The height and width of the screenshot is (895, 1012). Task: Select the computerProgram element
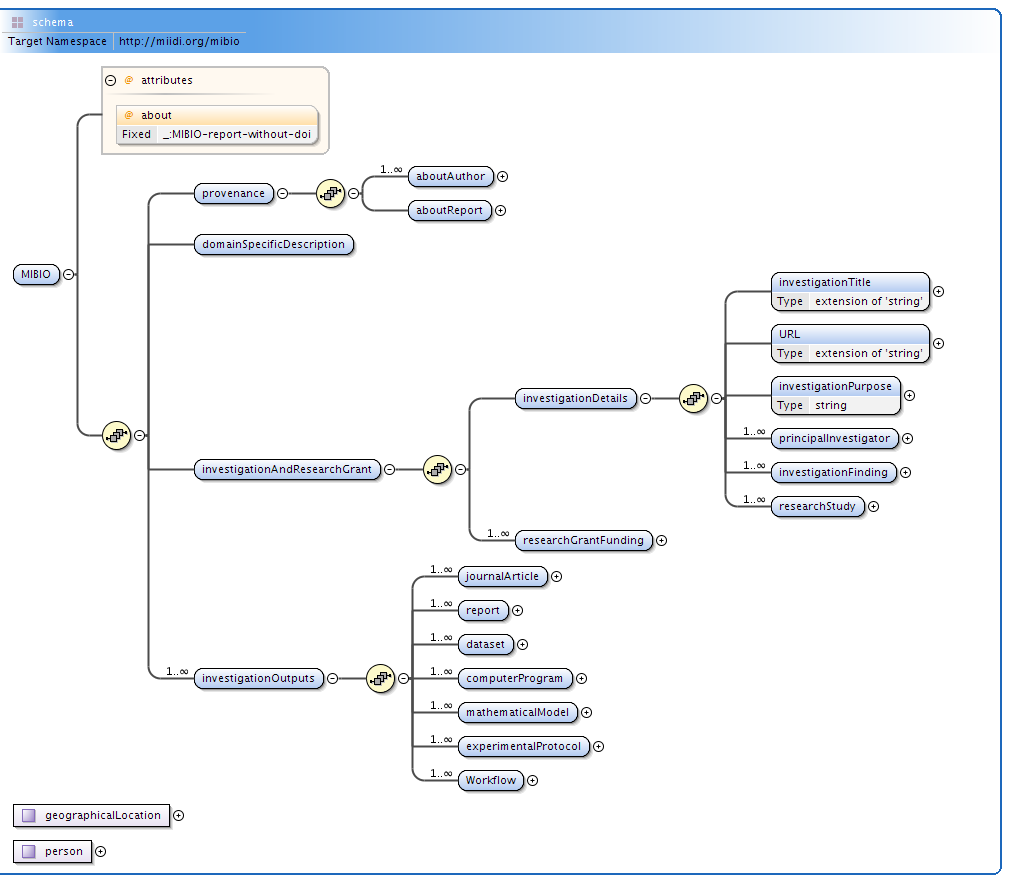click(x=515, y=678)
